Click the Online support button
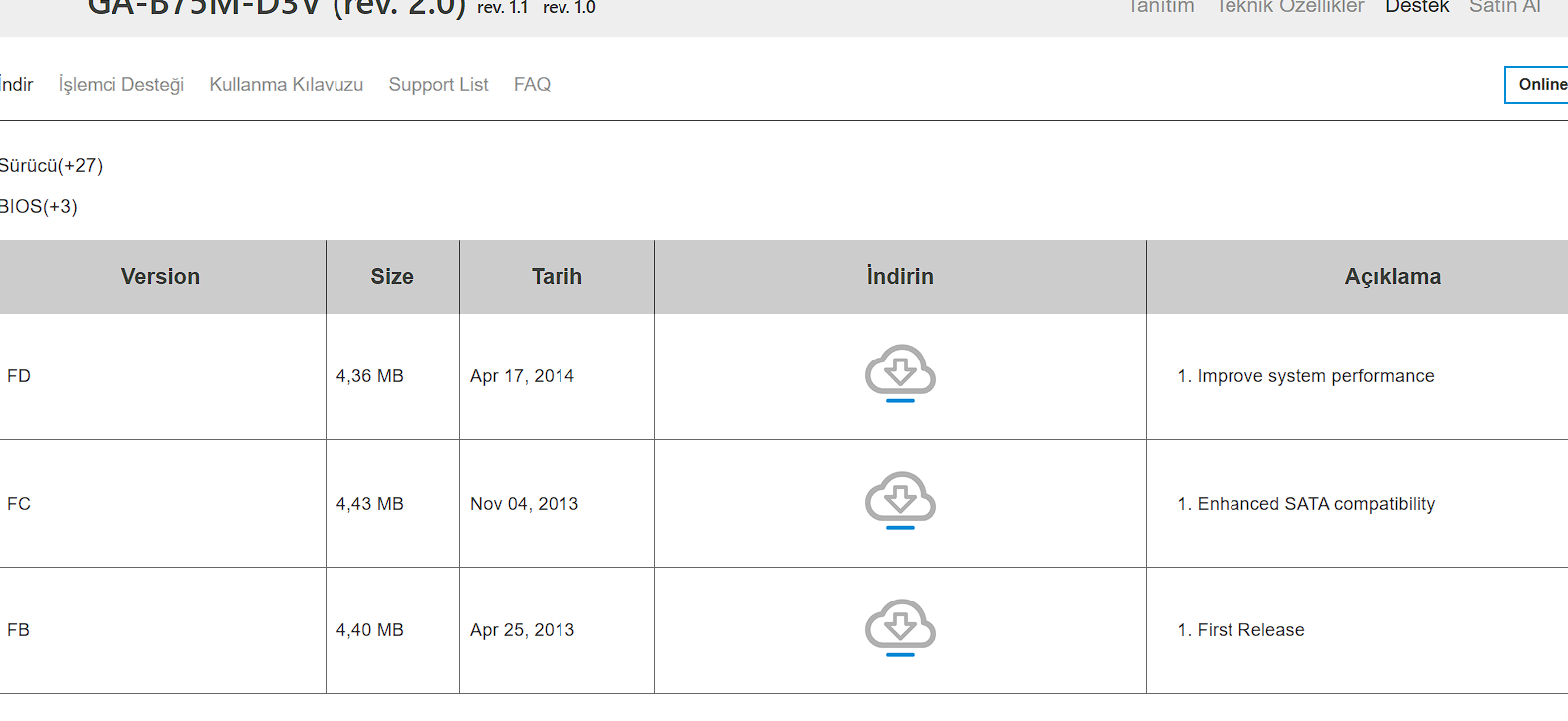The height and width of the screenshot is (721, 1568). [1539, 85]
